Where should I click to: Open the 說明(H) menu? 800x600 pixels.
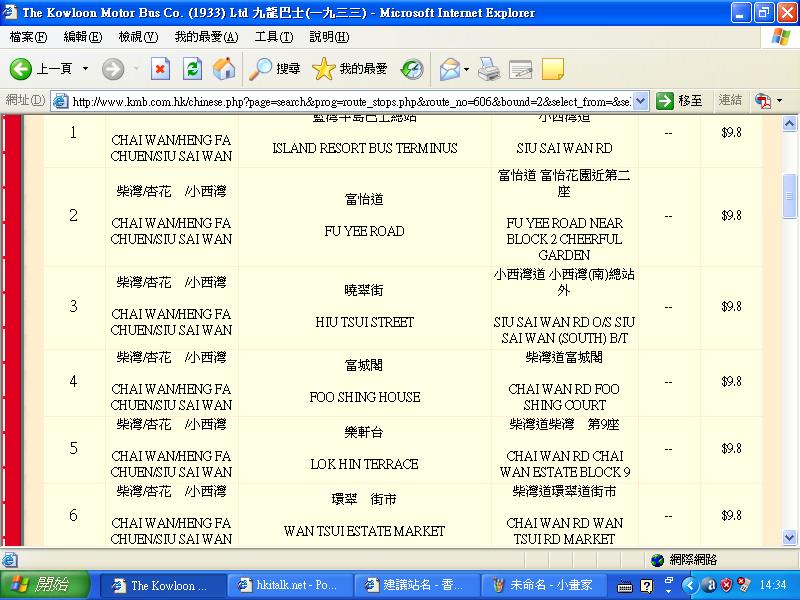click(x=329, y=37)
